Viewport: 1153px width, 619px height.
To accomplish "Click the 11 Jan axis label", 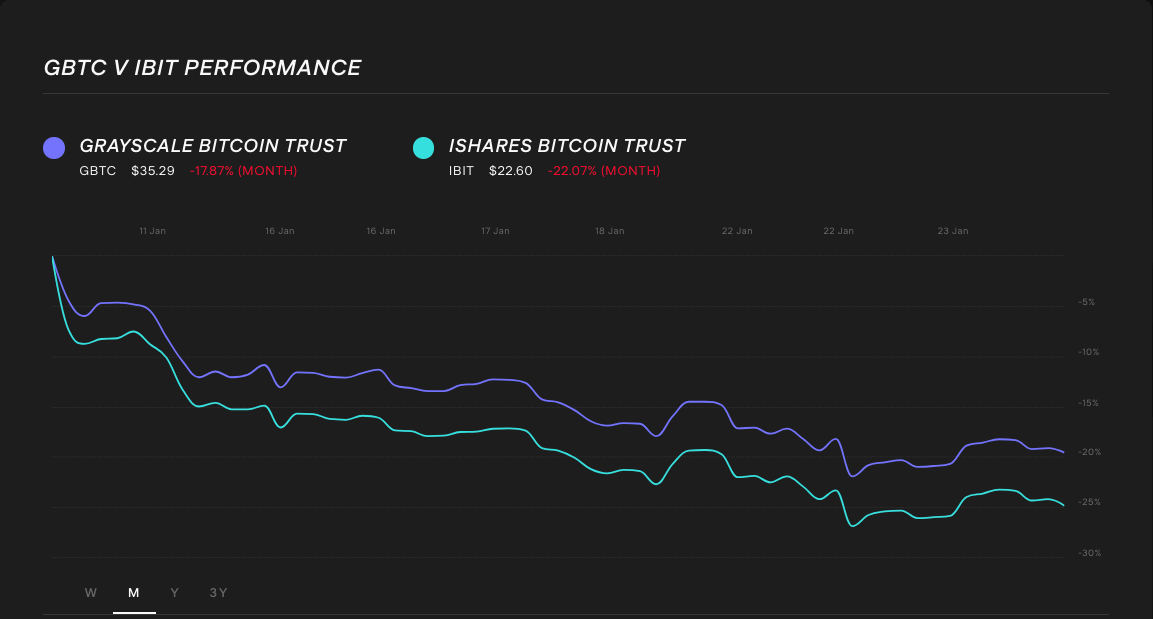I will pos(152,230).
